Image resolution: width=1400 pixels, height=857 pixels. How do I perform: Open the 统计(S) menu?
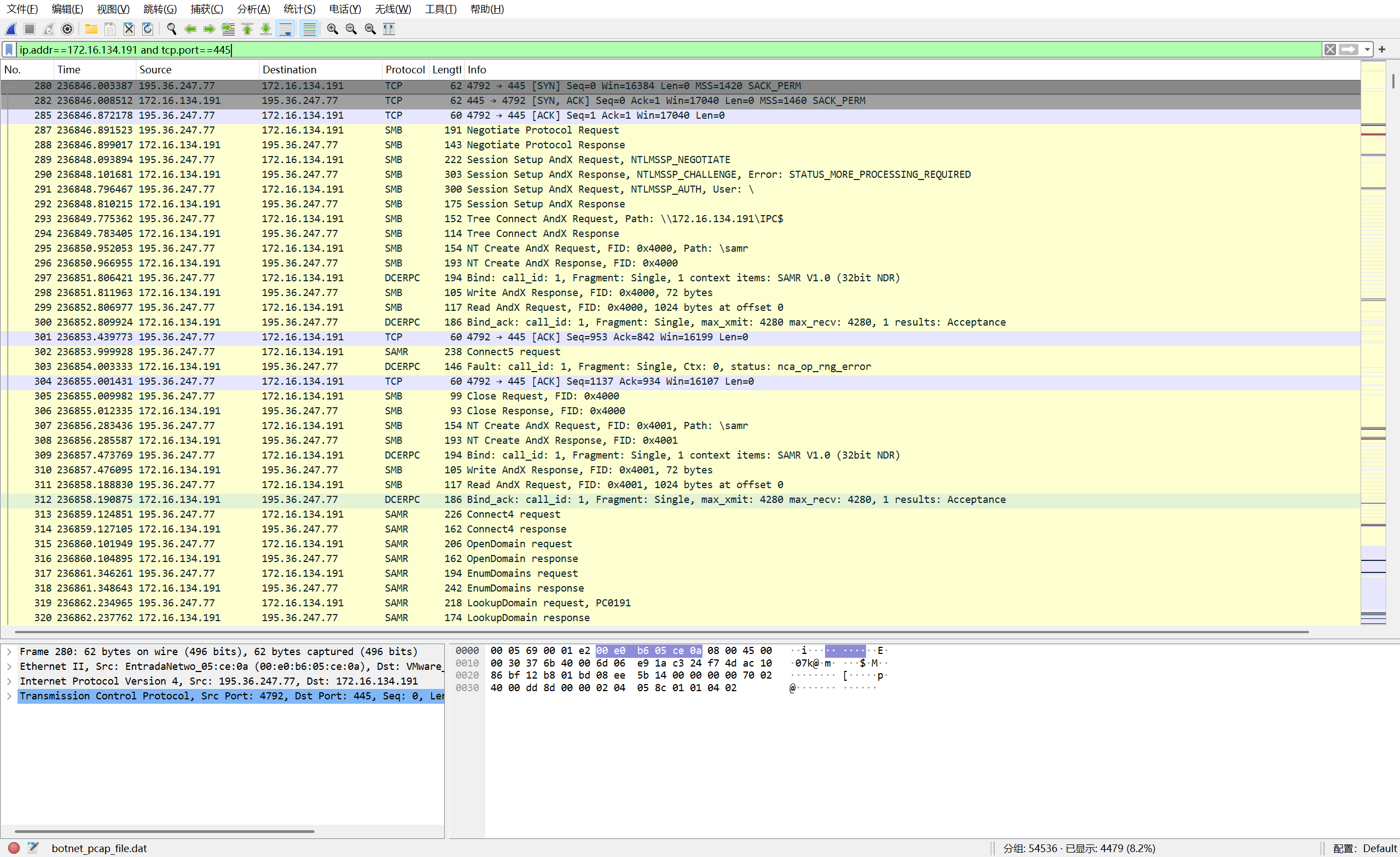[299, 9]
